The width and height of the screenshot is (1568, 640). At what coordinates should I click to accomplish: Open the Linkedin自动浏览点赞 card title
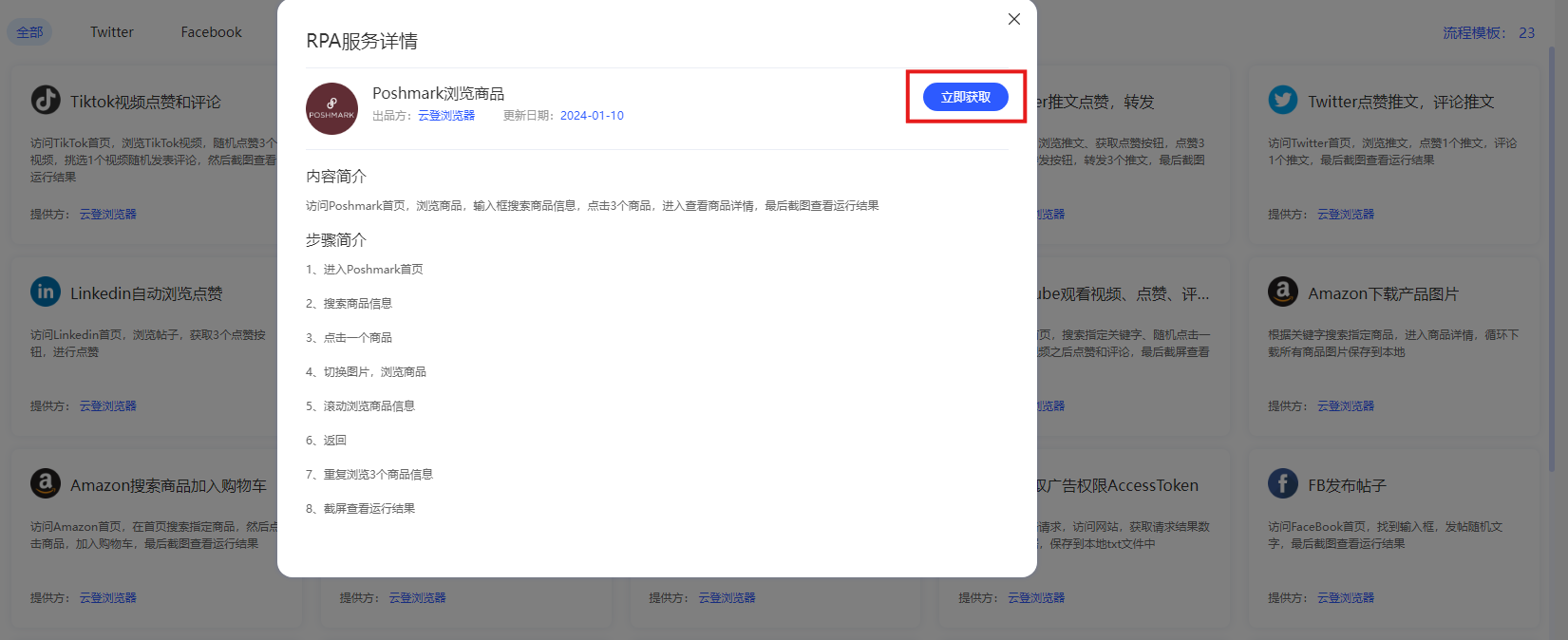click(146, 293)
